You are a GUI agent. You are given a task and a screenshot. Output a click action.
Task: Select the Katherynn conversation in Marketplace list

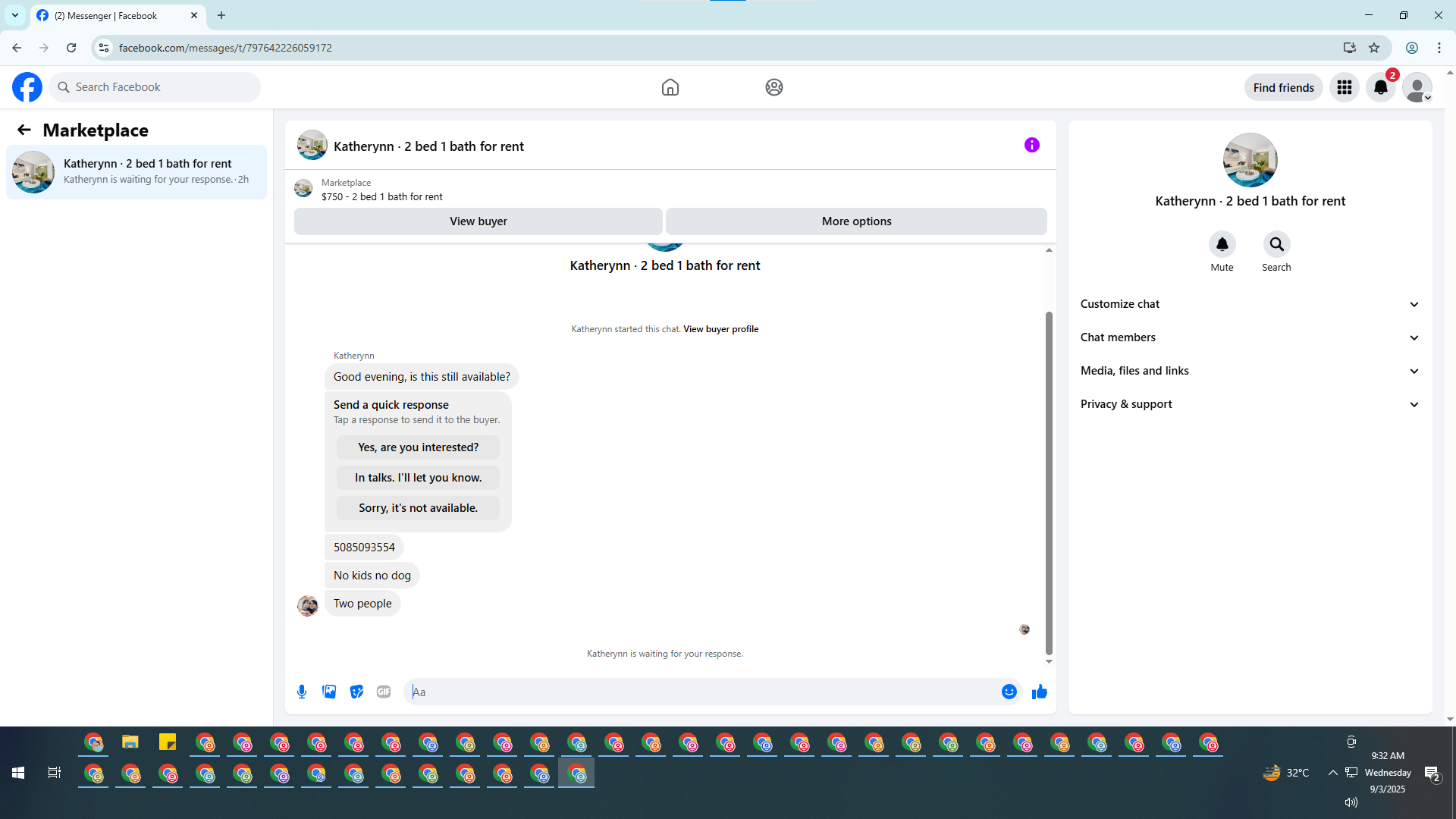pyautogui.click(x=136, y=172)
